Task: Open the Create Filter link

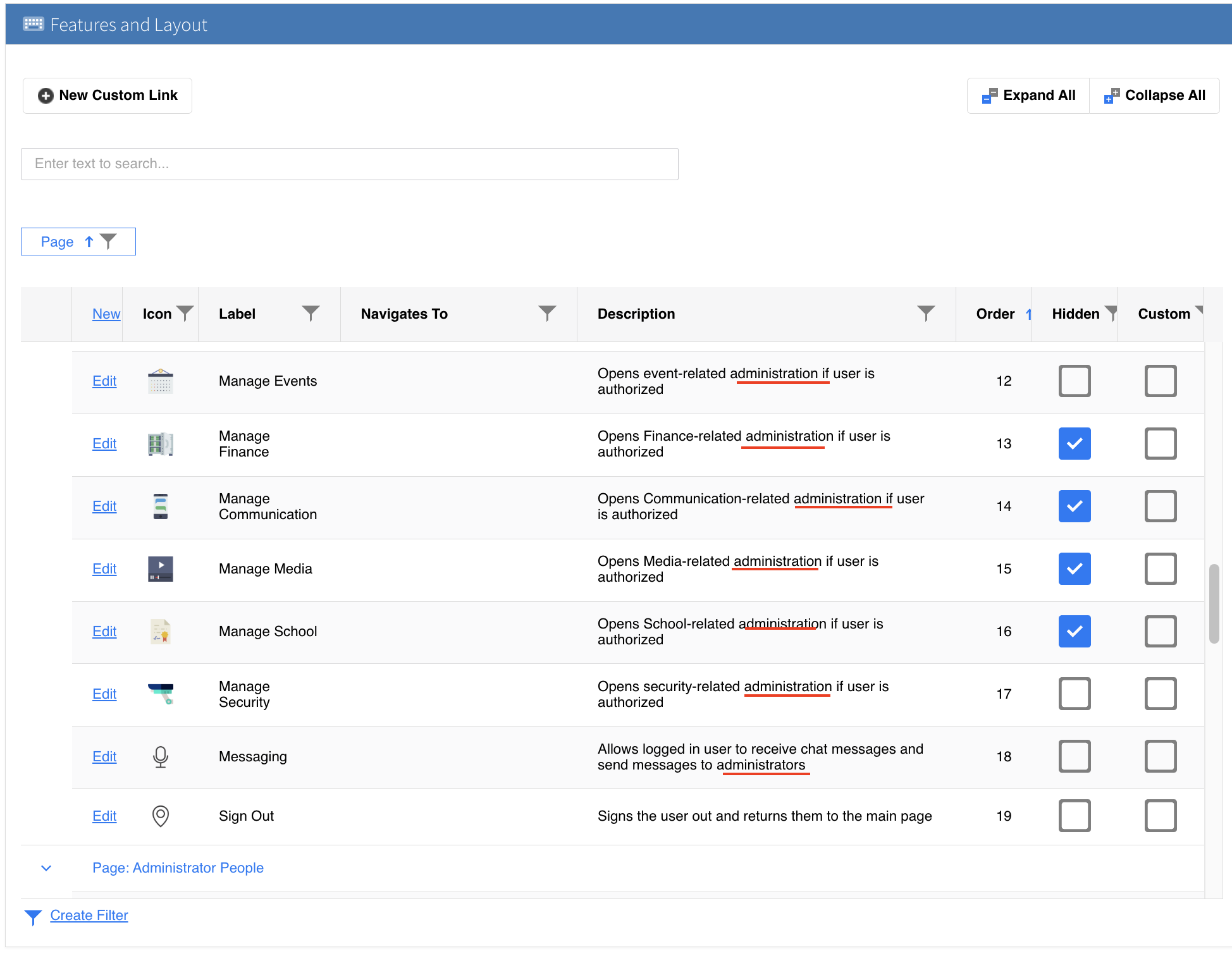Action: [89, 916]
